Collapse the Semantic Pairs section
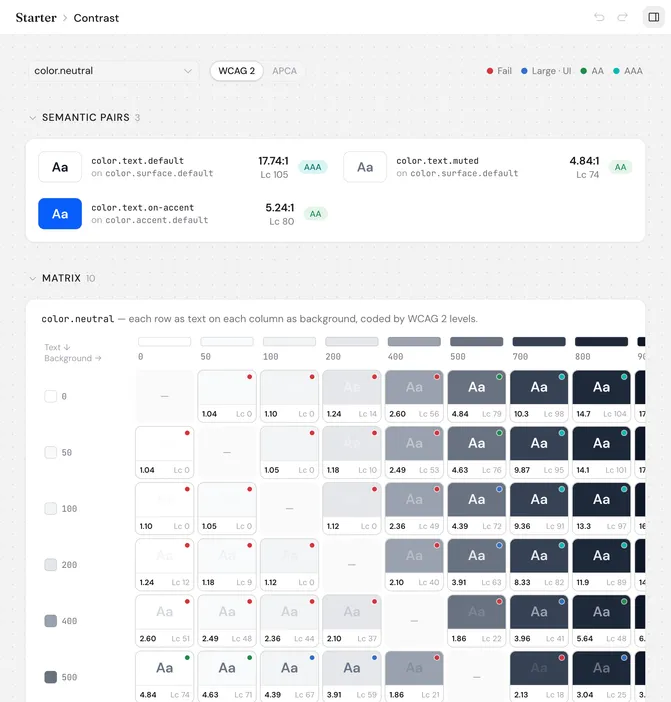The width and height of the screenshot is (671, 702). pyautogui.click(x=33, y=118)
